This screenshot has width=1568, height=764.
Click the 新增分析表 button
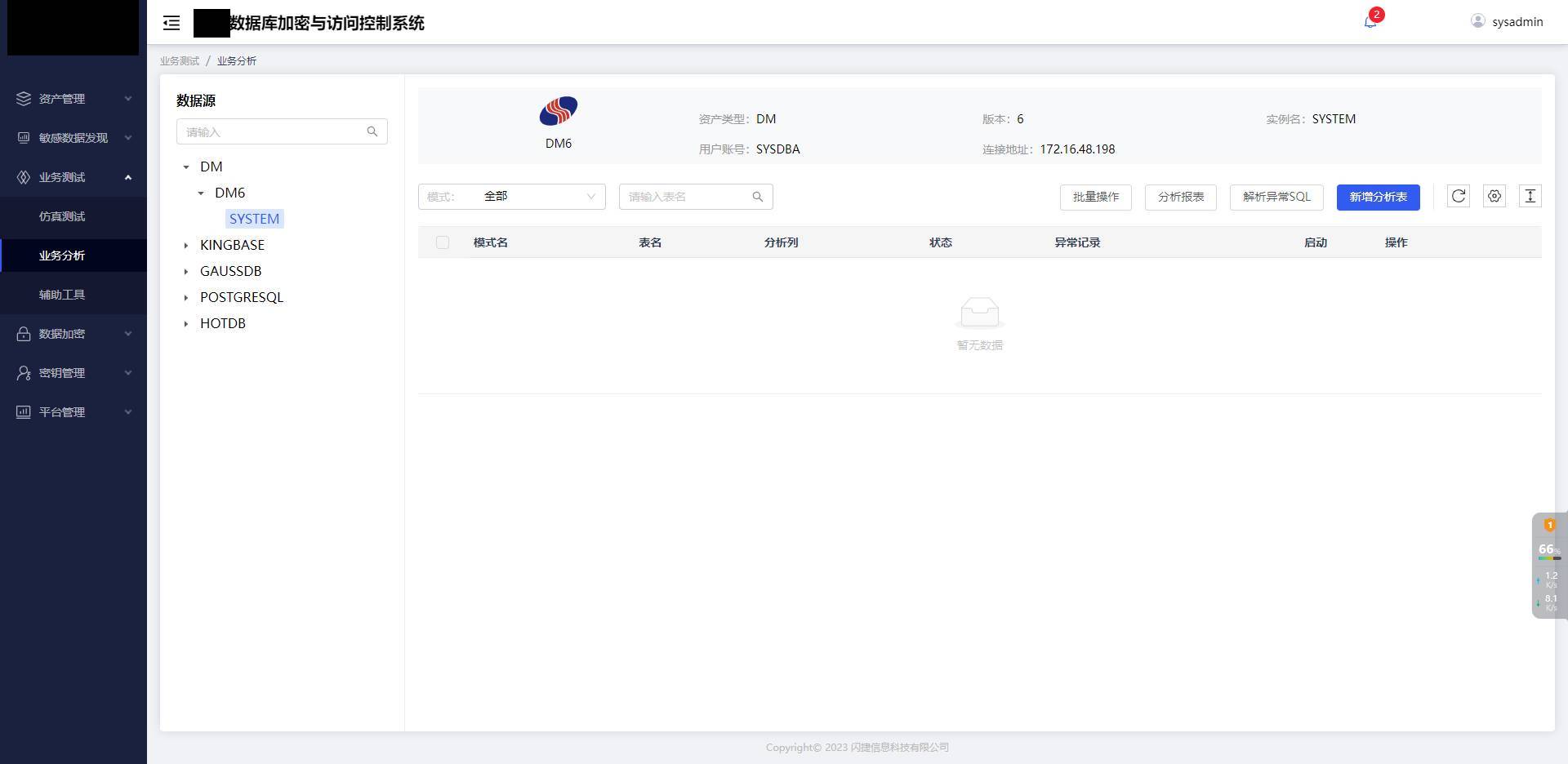coord(1379,197)
